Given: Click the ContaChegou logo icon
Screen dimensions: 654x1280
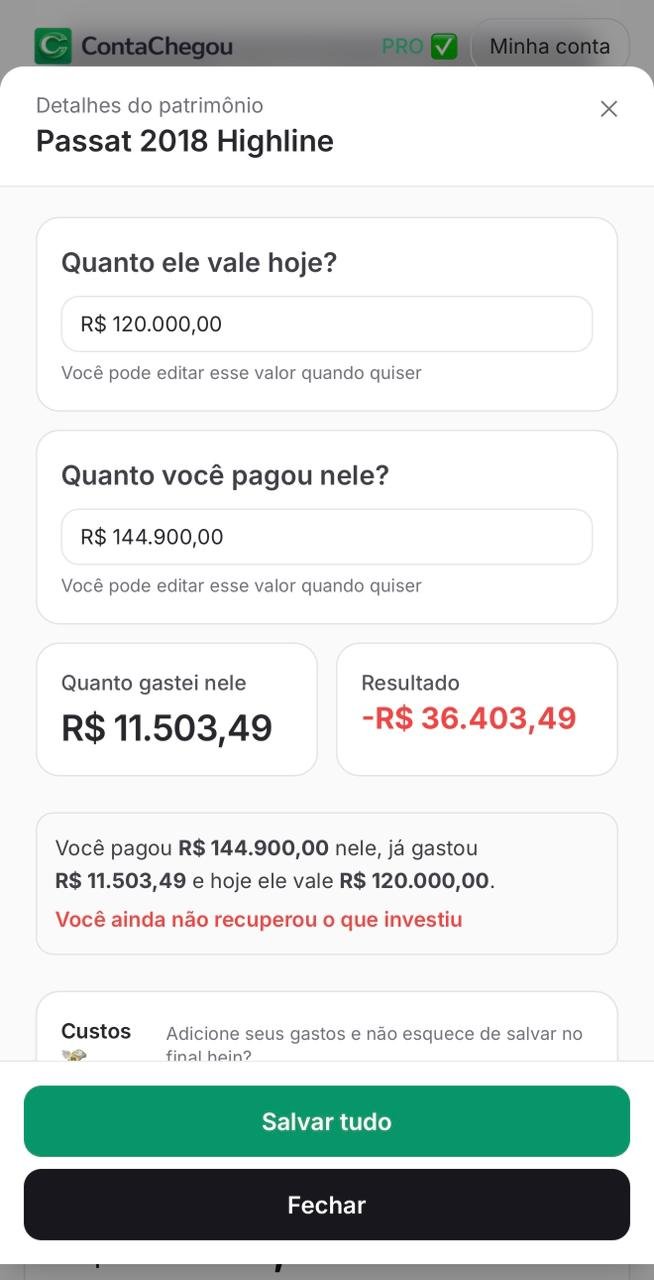Looking at the screenshot, I should 55,46.
